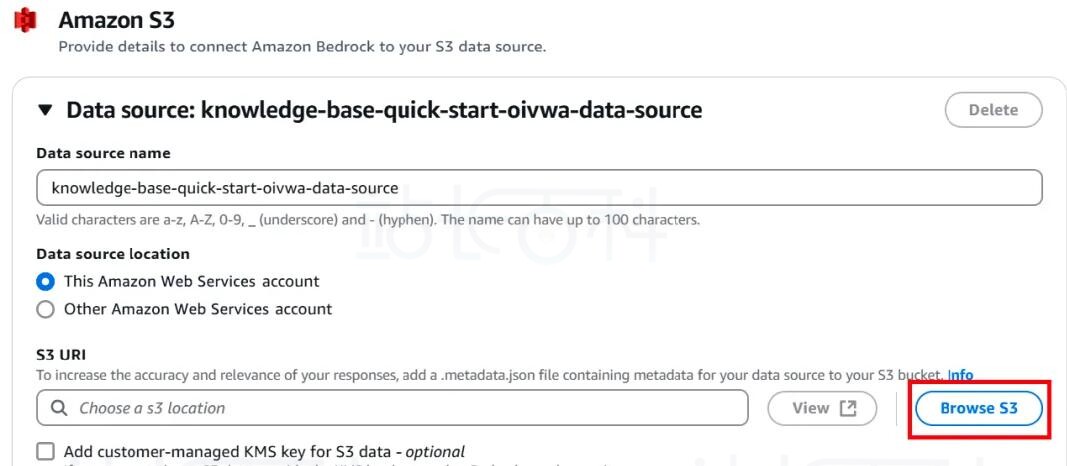Click the Choose a s3 location search box
1067x466 pixels.
[393, 408]
